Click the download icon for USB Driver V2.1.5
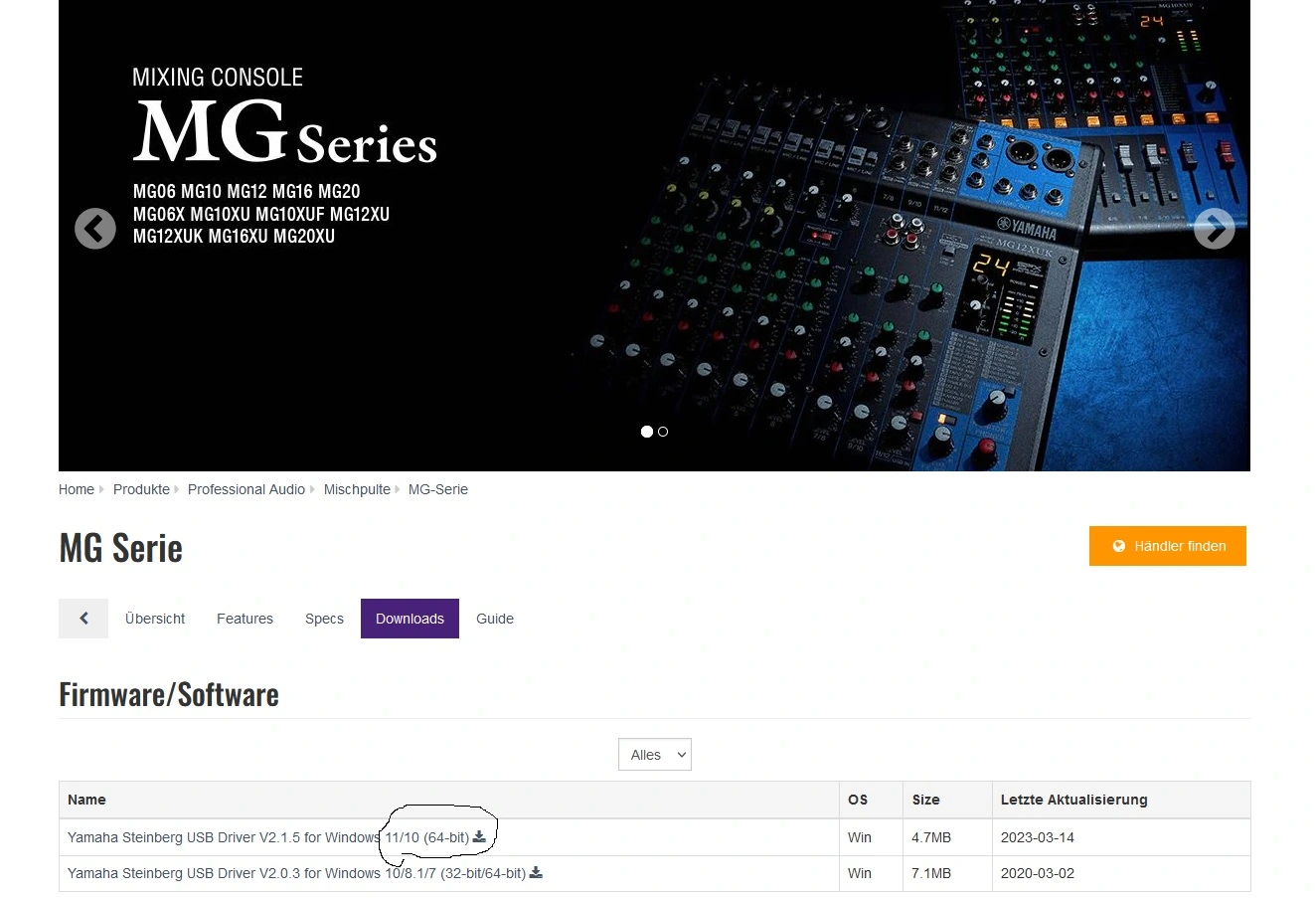The height and width of the screenshot is (898, 1316). coord(479,837)
